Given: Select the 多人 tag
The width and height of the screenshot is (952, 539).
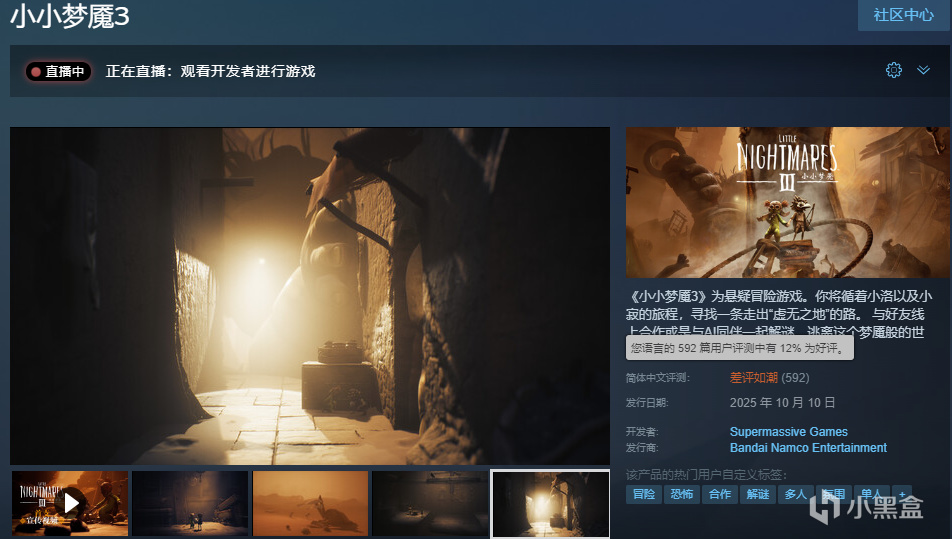Looking at the screenshot, I should tap(795, 494).
